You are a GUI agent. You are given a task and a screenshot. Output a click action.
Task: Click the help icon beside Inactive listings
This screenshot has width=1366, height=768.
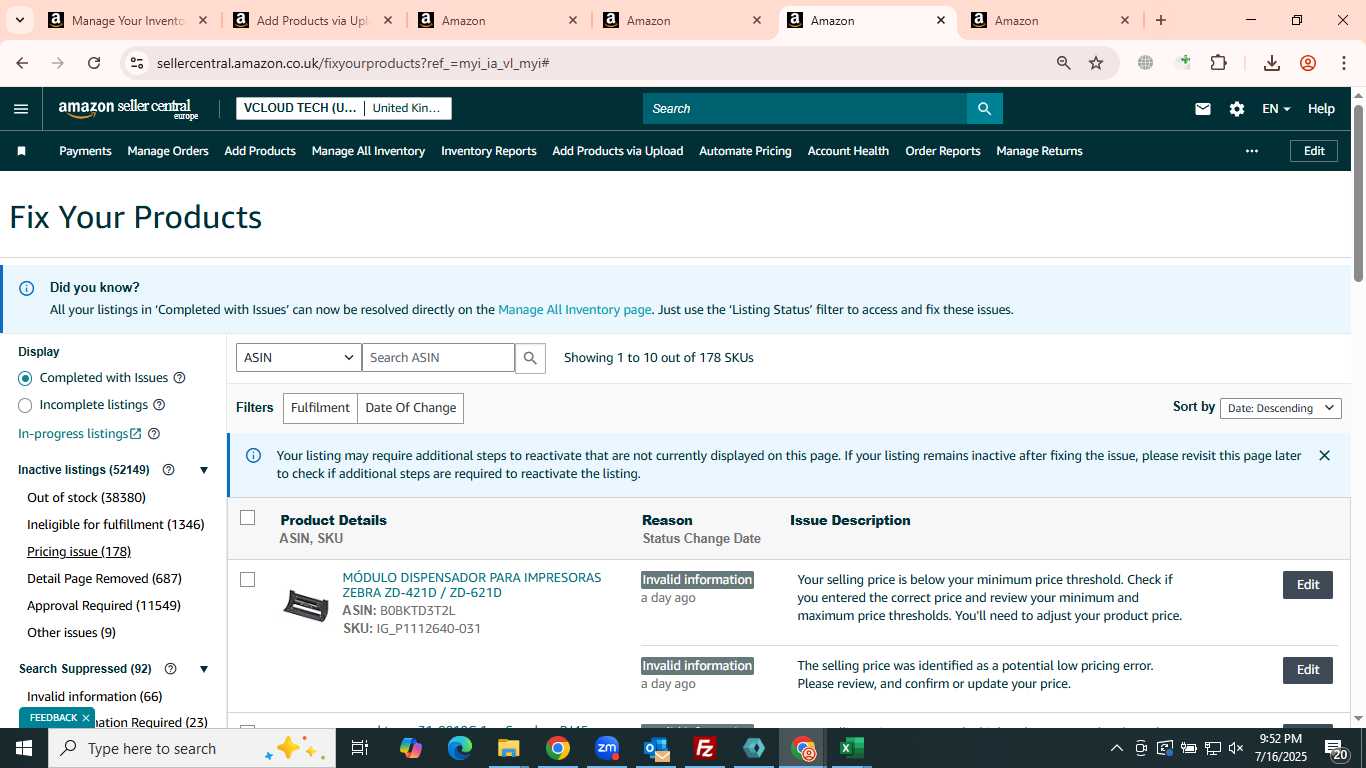point(168,470)
